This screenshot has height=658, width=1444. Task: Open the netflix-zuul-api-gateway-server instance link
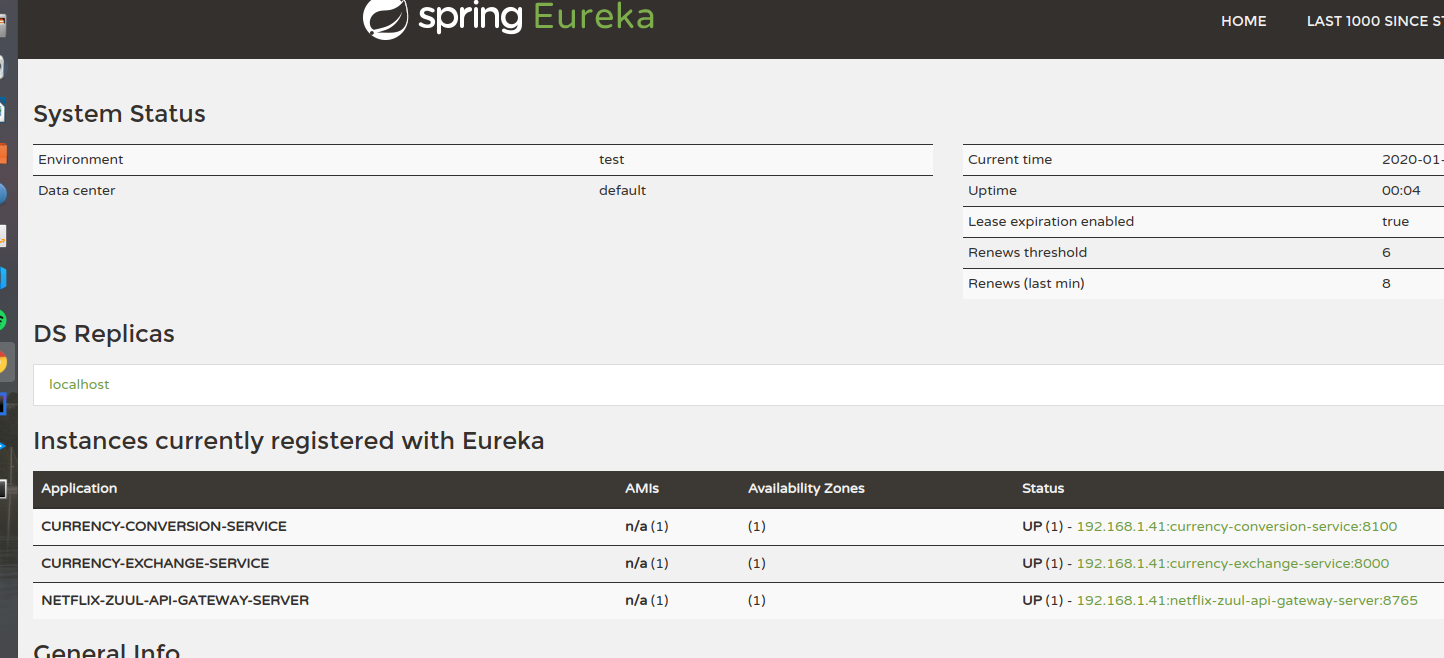1245,600
